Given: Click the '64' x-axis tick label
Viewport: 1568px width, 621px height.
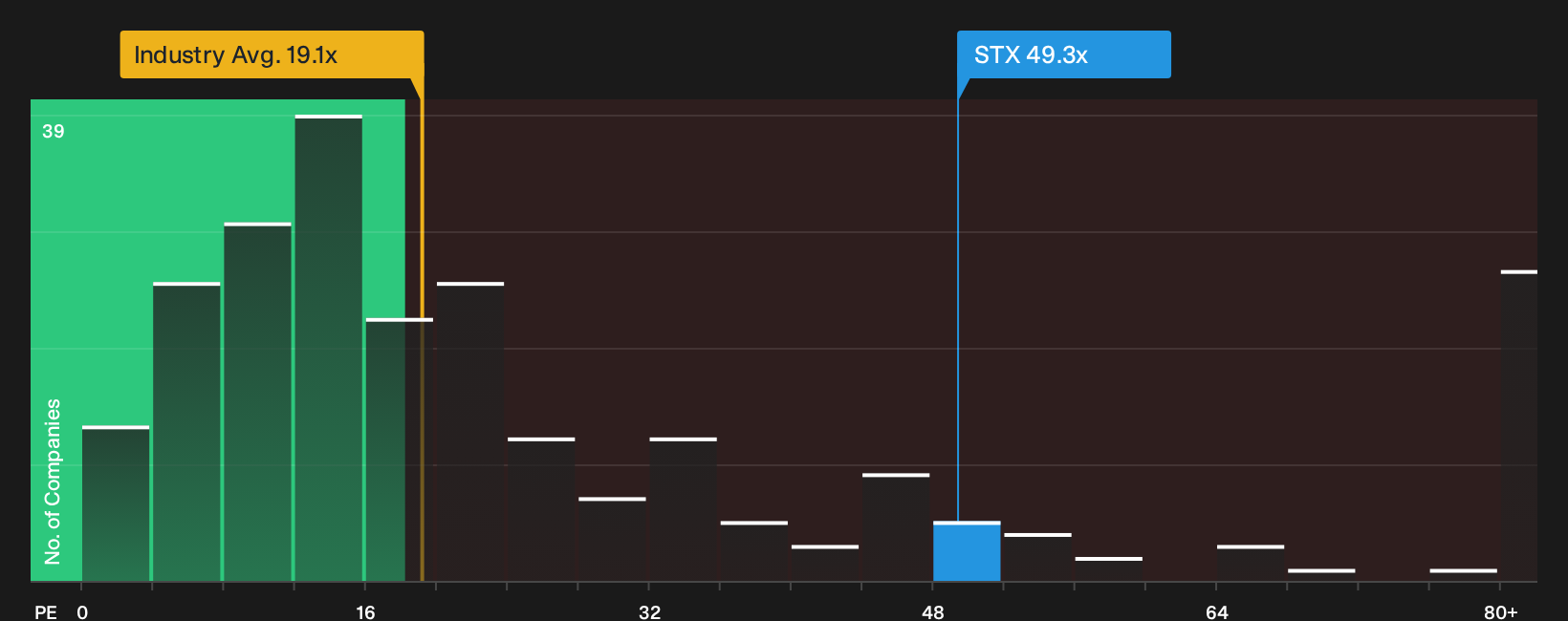Looking at the screenshot, I should click(x=1217, y=612).
